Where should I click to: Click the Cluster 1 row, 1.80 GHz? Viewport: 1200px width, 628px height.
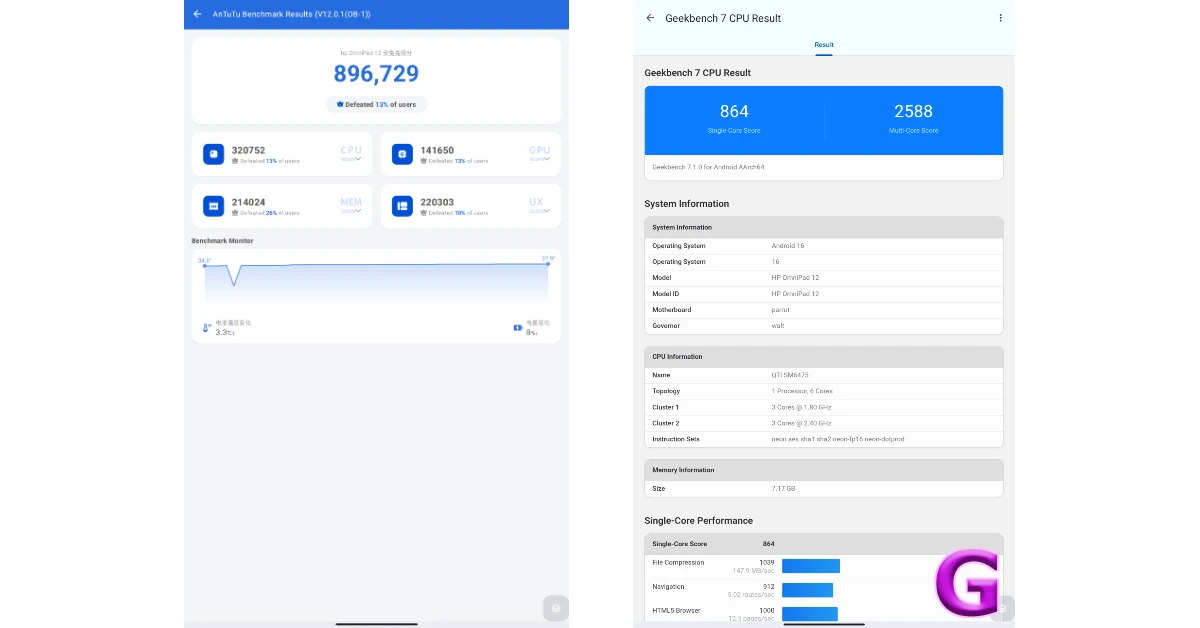click(824, 407)
